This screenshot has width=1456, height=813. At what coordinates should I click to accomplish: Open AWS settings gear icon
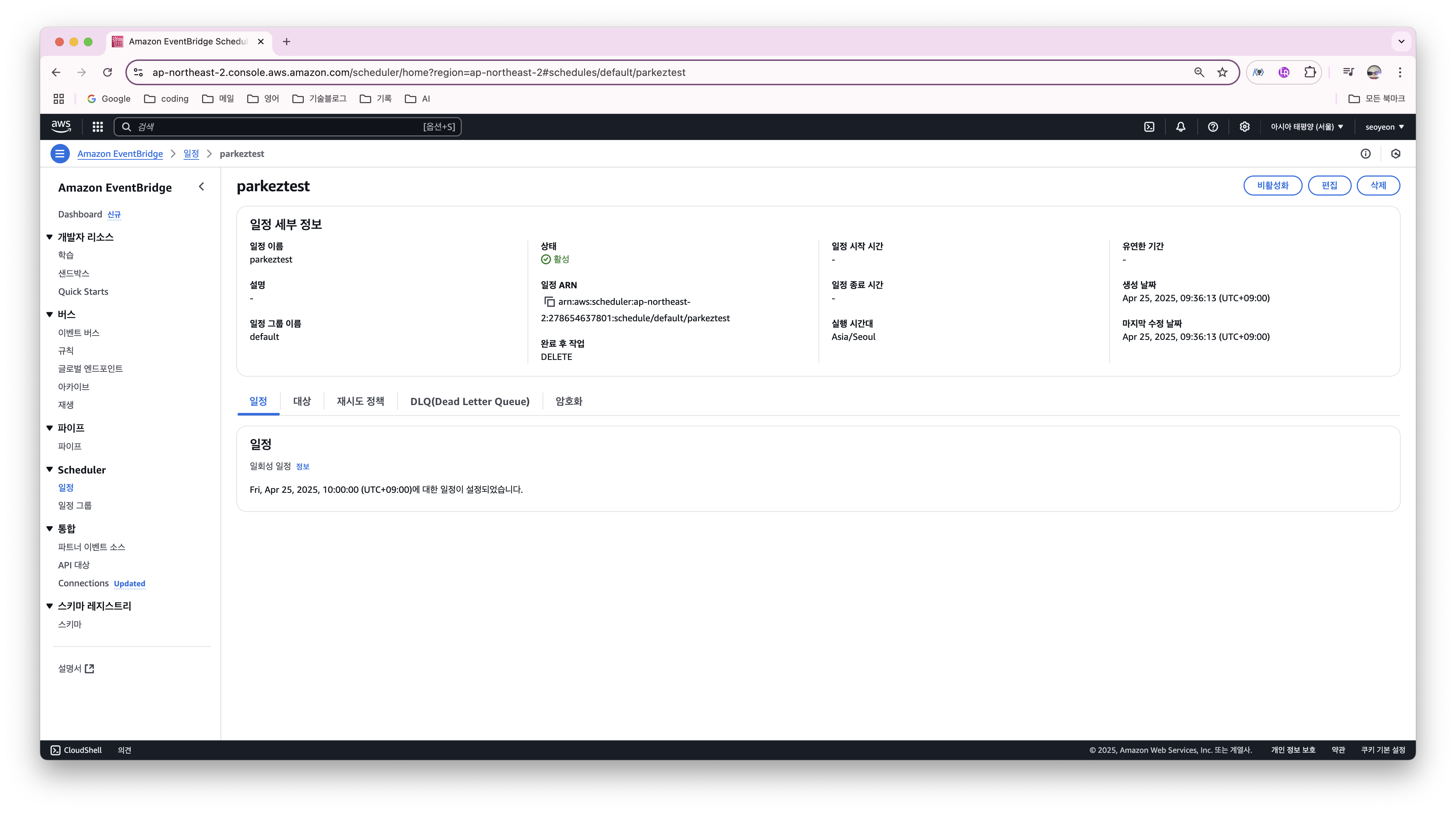1245,126
